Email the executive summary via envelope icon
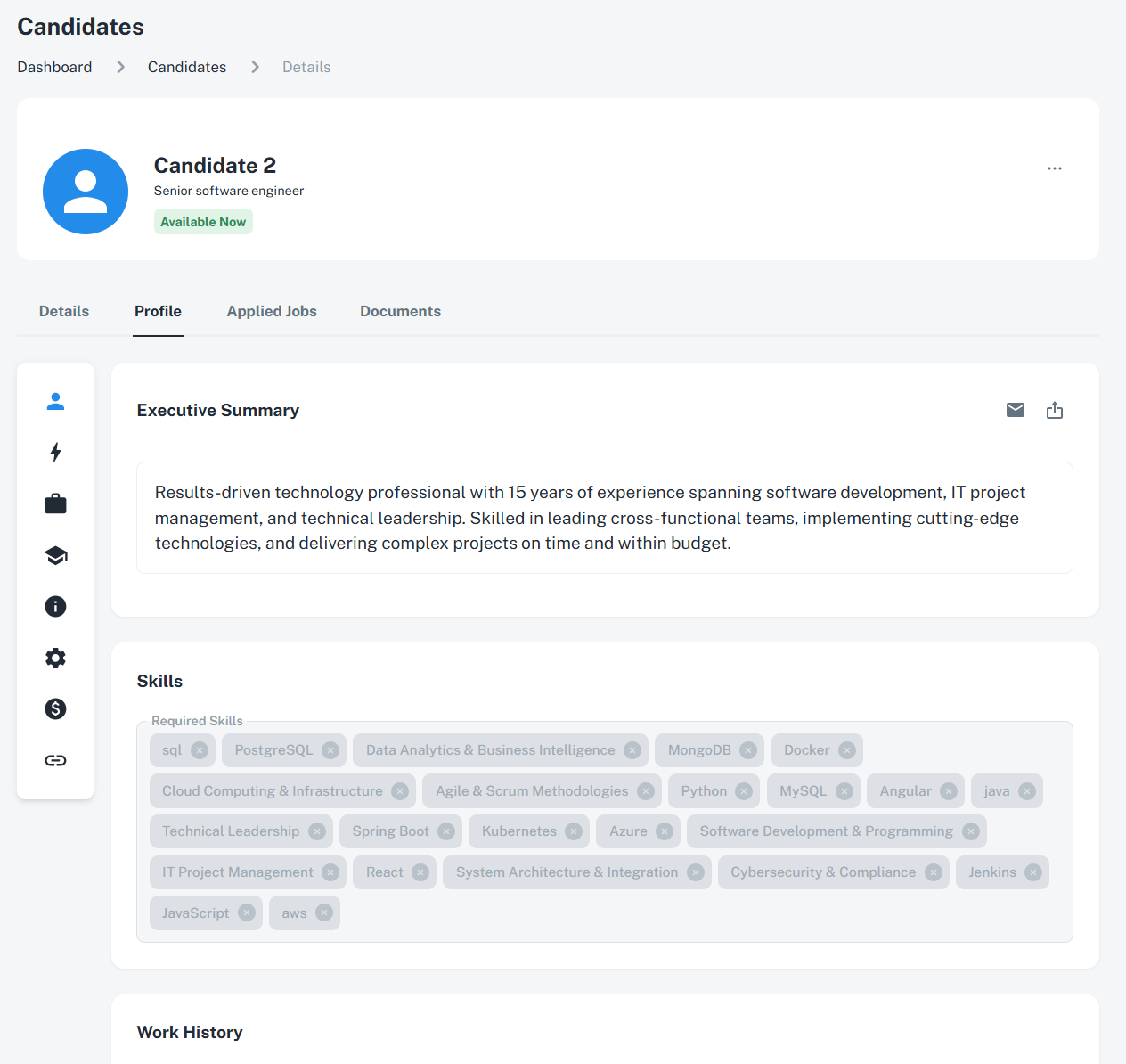Image resolution: width=1126 pixels, height=1064 pixels. pos(1016,410)
